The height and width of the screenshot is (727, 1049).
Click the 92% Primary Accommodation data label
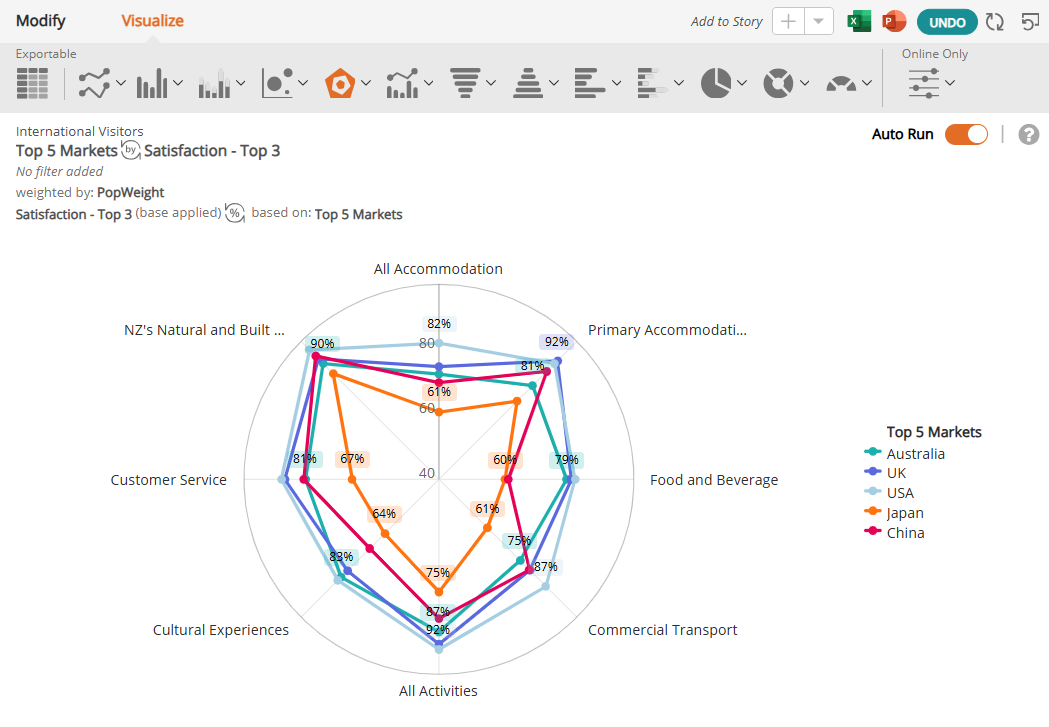coord(557,342)
